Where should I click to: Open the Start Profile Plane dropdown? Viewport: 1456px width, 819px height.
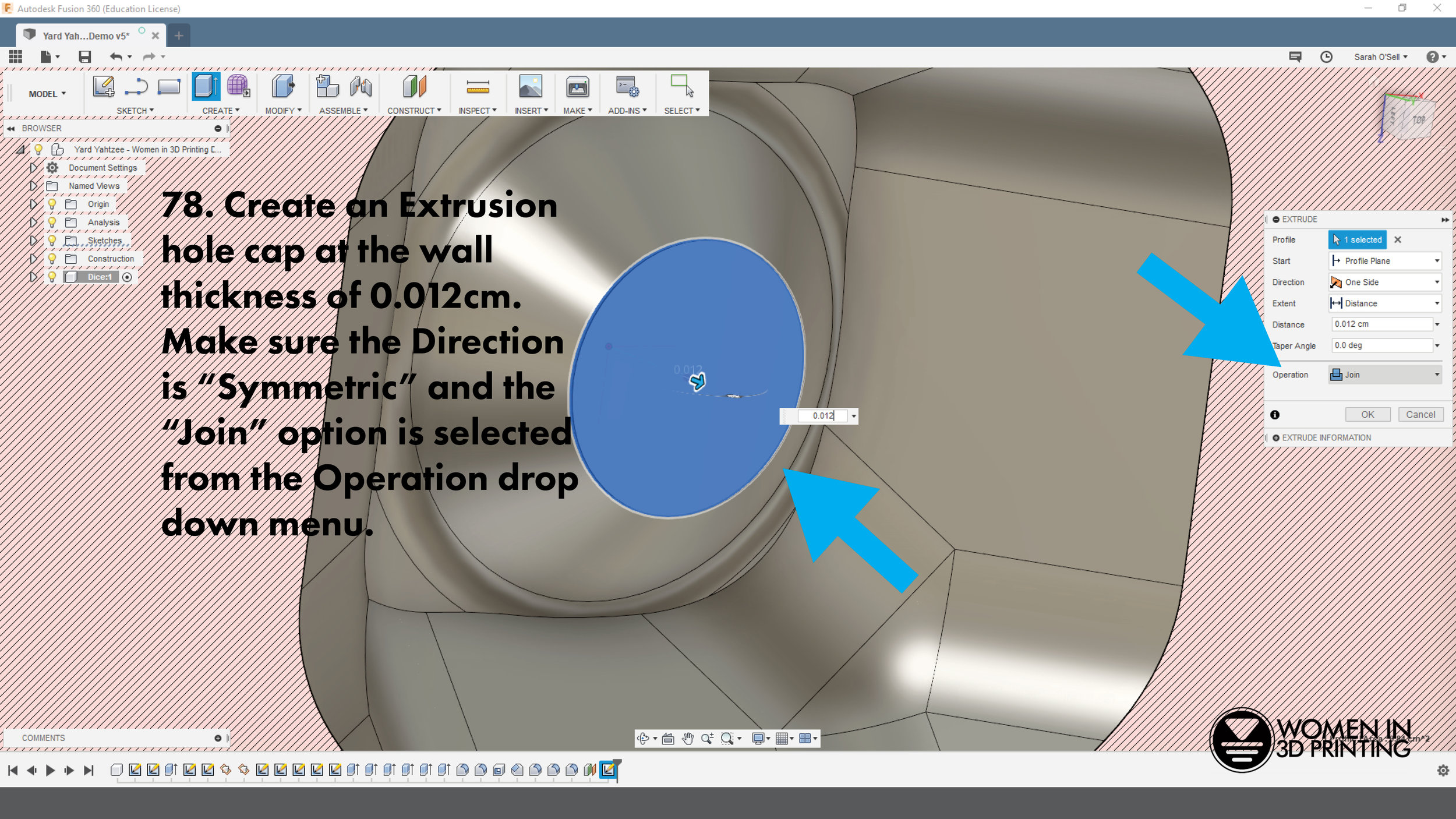(x=1385, y=261)
